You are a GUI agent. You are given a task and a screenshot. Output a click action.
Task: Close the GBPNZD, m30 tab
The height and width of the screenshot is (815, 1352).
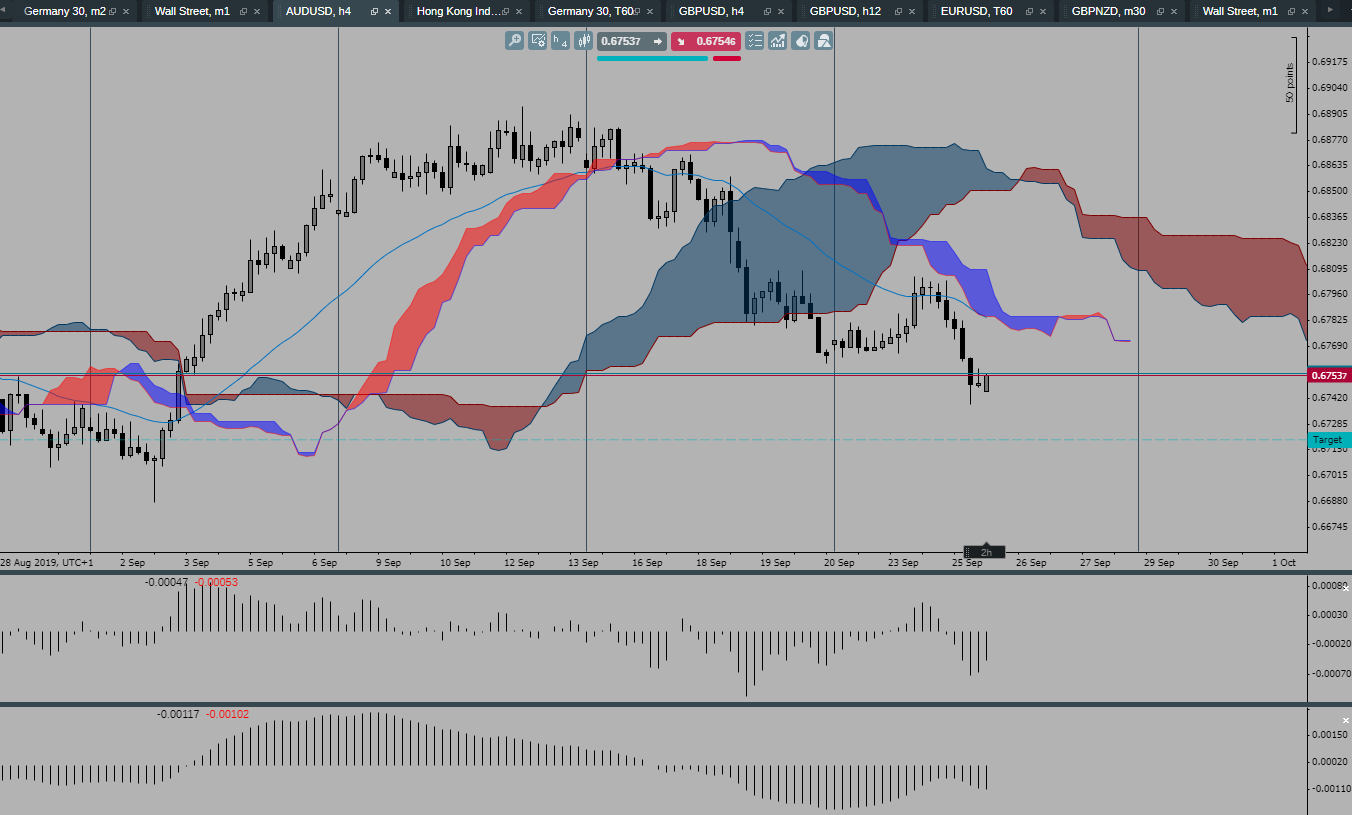coord(1174,12)
